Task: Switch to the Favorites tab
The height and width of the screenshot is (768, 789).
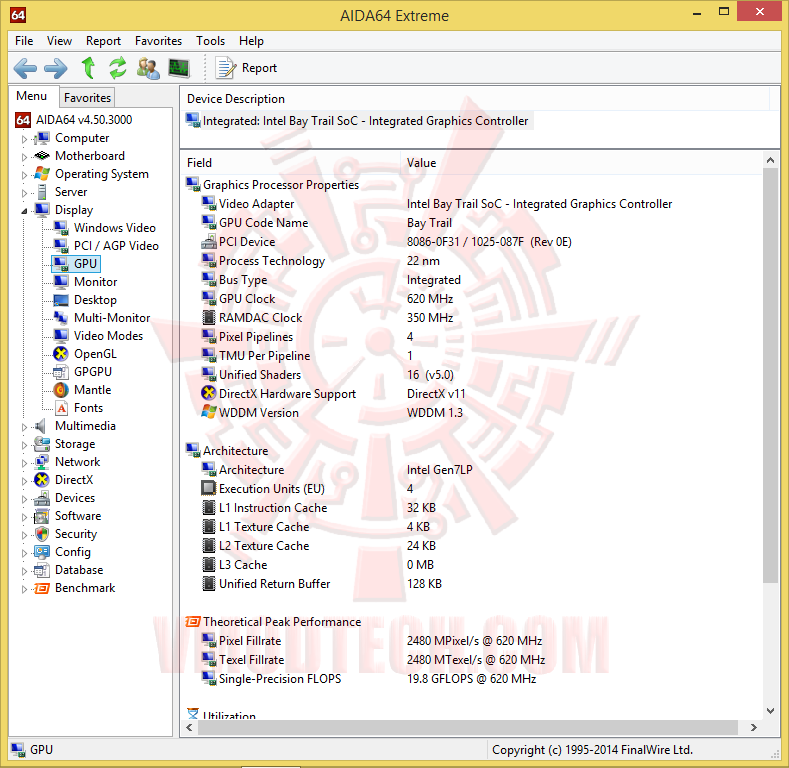Action: (x=87, y=98)
